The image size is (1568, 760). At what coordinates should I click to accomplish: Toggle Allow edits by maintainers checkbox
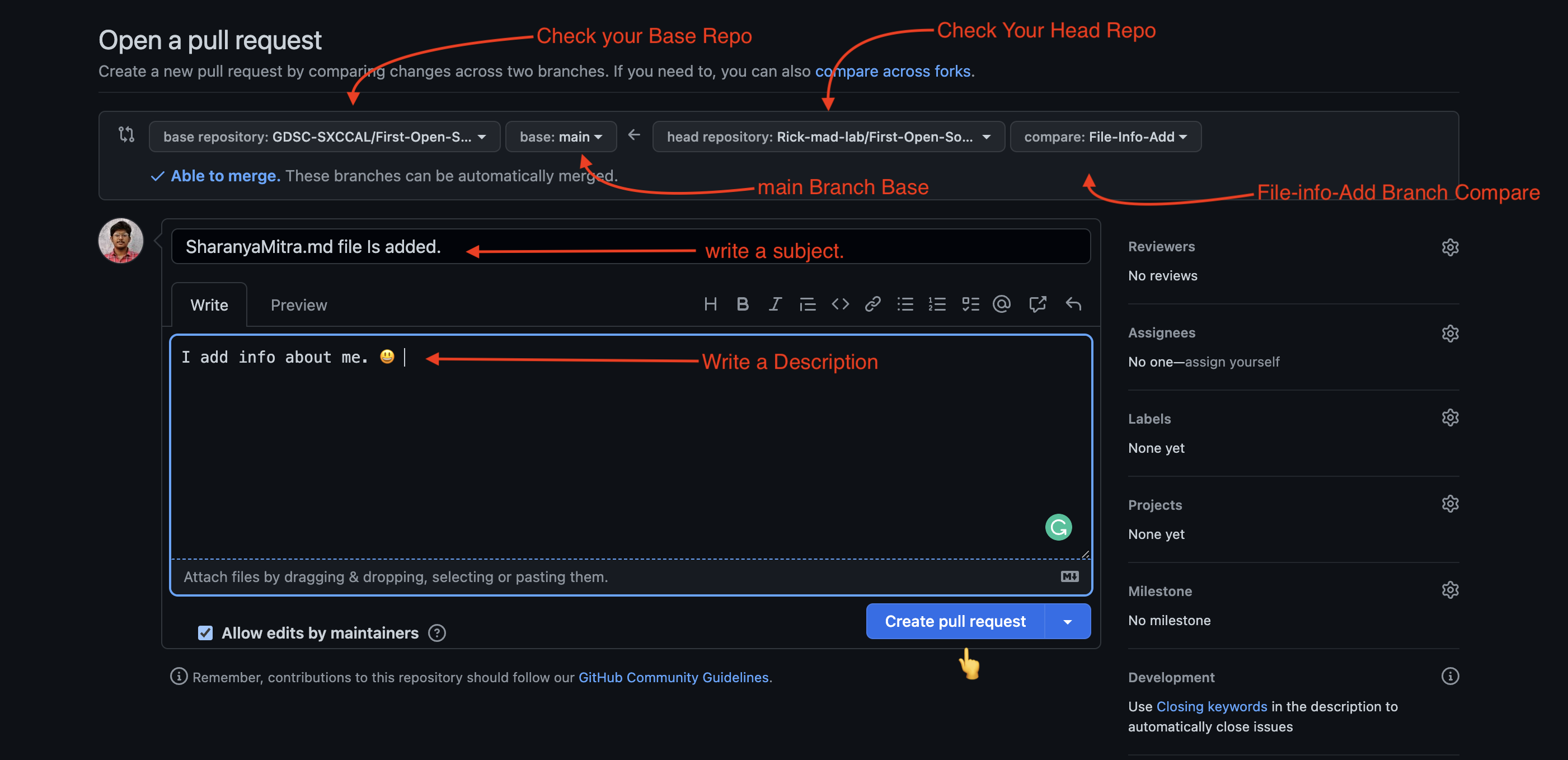click(x=205, y=633)
